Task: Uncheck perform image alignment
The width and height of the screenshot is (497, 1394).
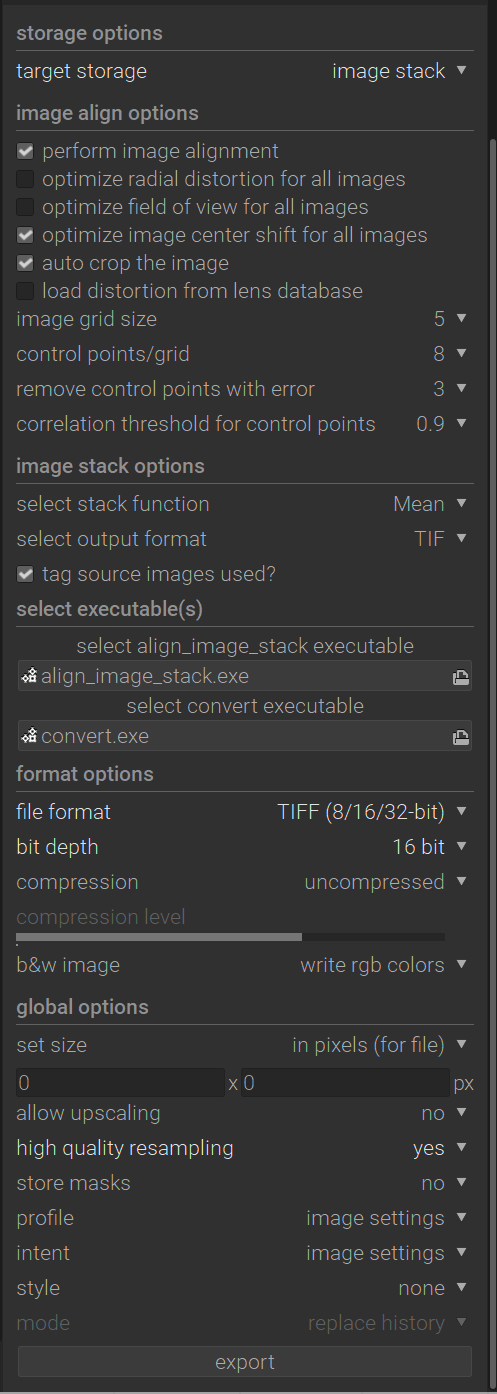Action: click(25, 152)
